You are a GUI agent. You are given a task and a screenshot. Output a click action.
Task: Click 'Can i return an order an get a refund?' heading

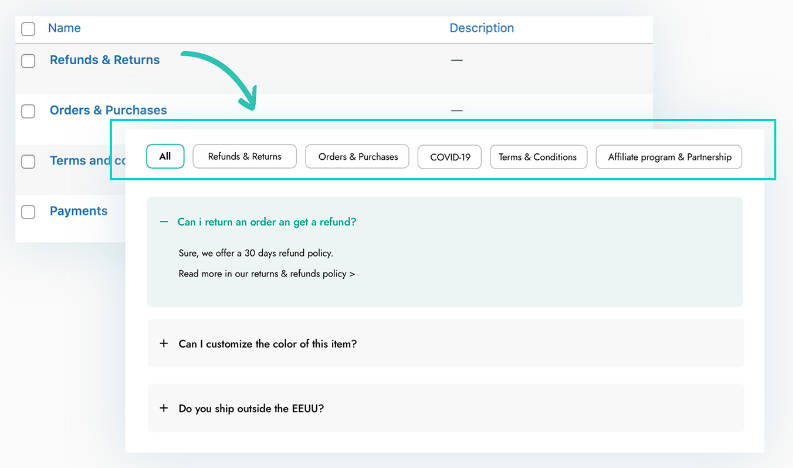pos(267,222)
